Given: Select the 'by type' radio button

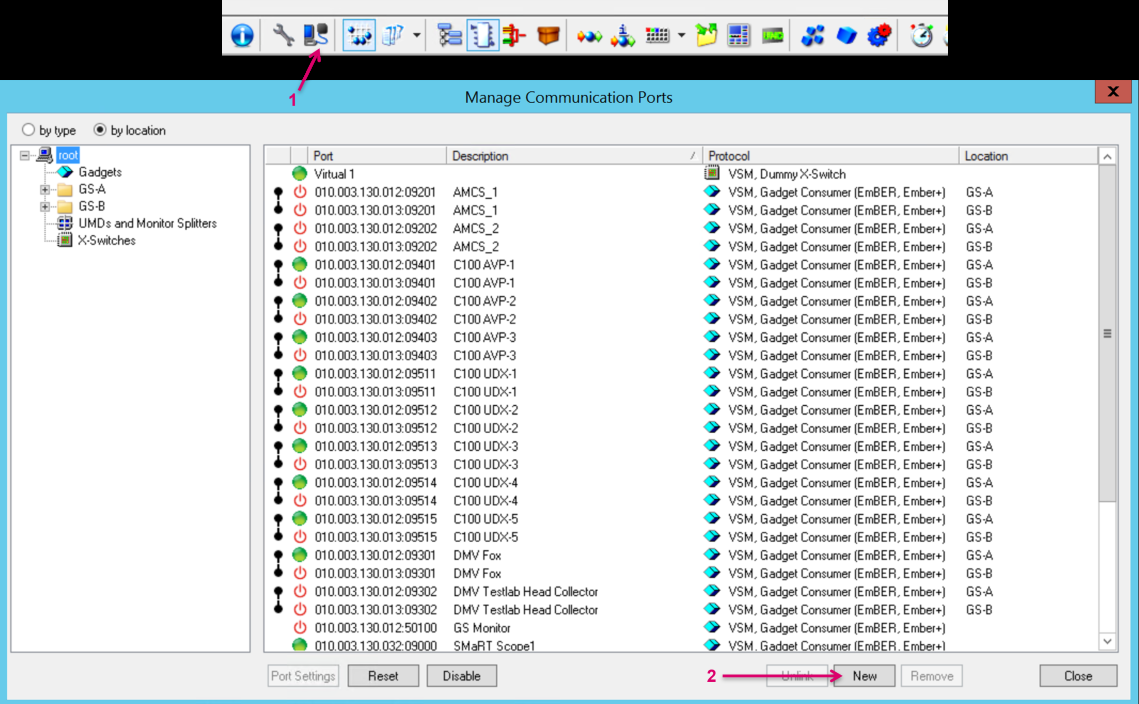Looking at the screenshot, I should point(29,130).
